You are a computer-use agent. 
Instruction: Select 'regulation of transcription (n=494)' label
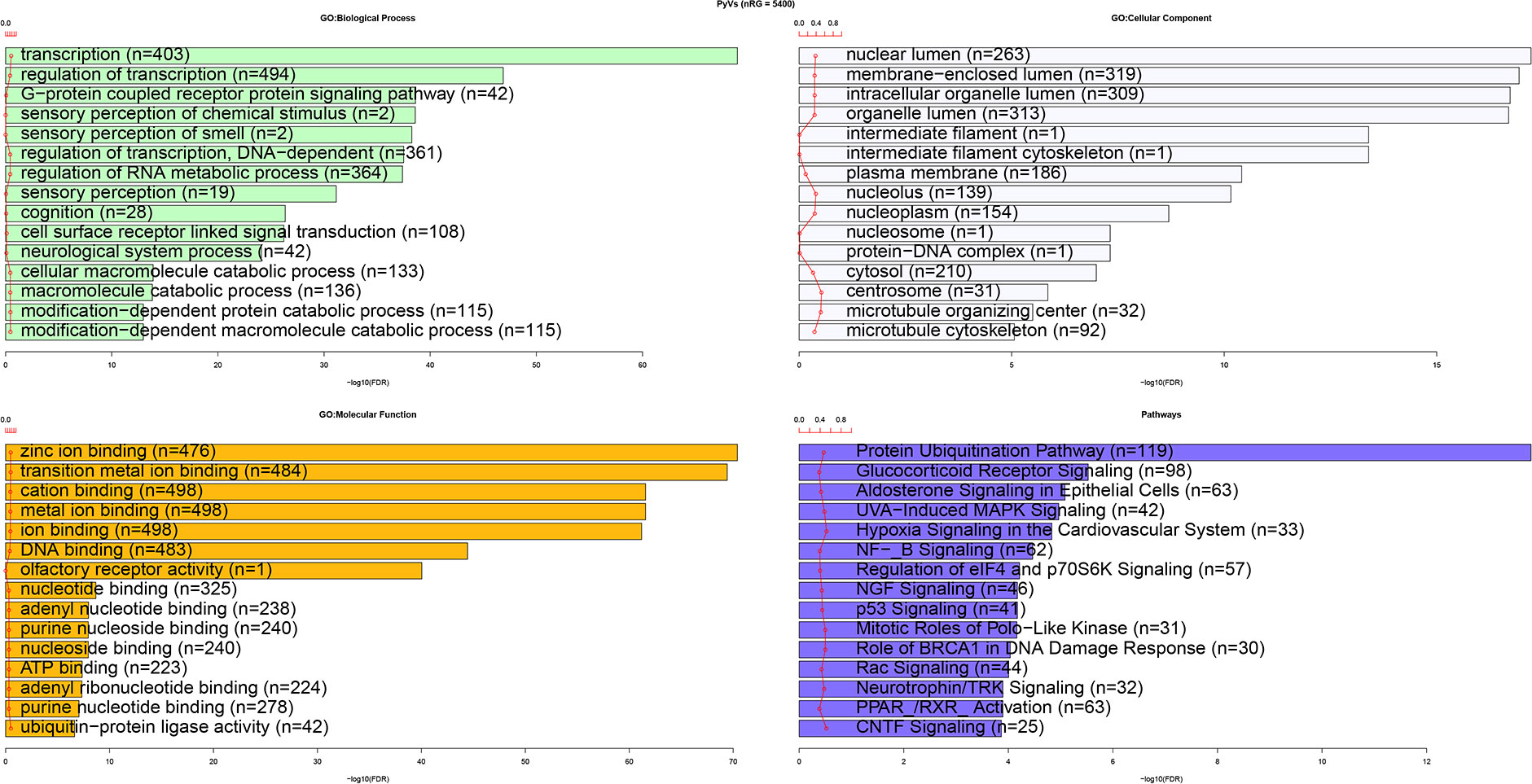pos(158,74)
